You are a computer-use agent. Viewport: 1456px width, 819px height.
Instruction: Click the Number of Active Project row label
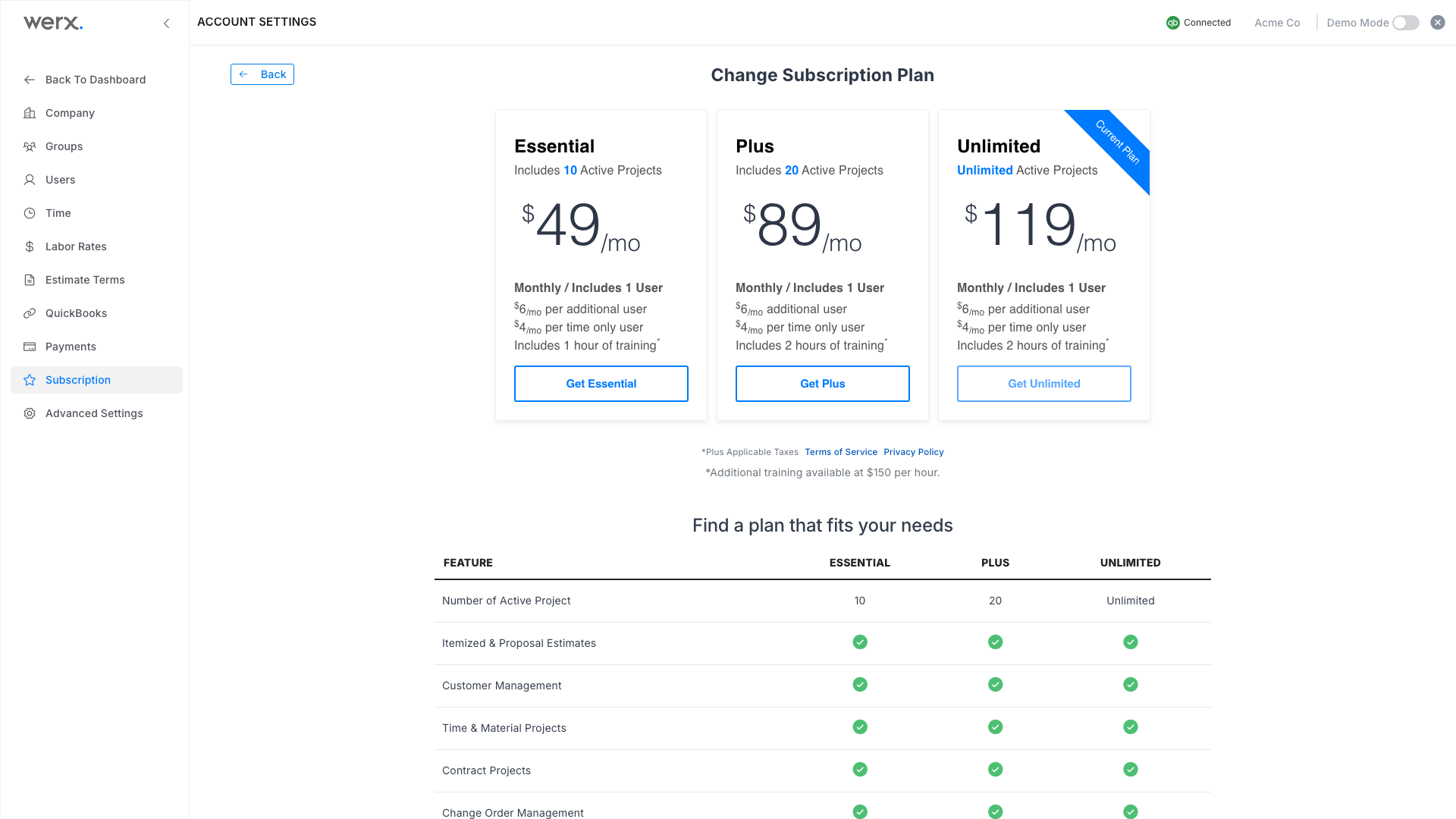click(x=507, y=601)
